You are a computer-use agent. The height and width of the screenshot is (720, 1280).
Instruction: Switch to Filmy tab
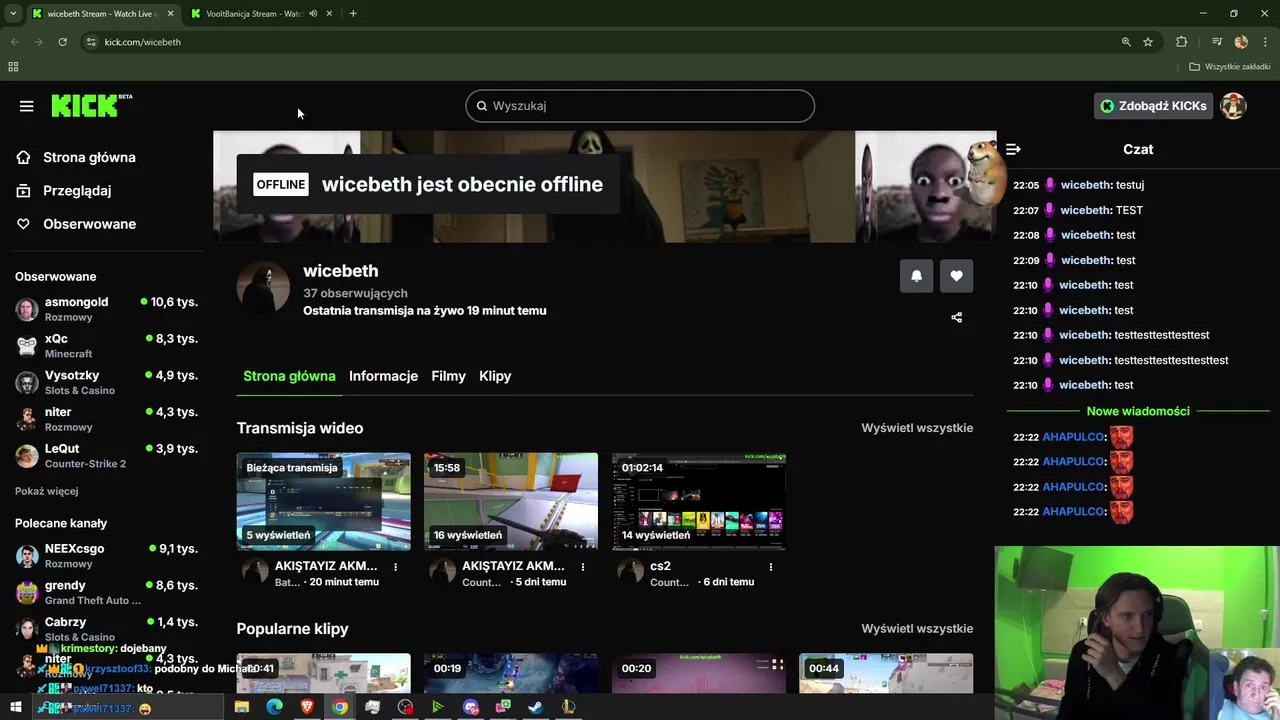(448, 376)
